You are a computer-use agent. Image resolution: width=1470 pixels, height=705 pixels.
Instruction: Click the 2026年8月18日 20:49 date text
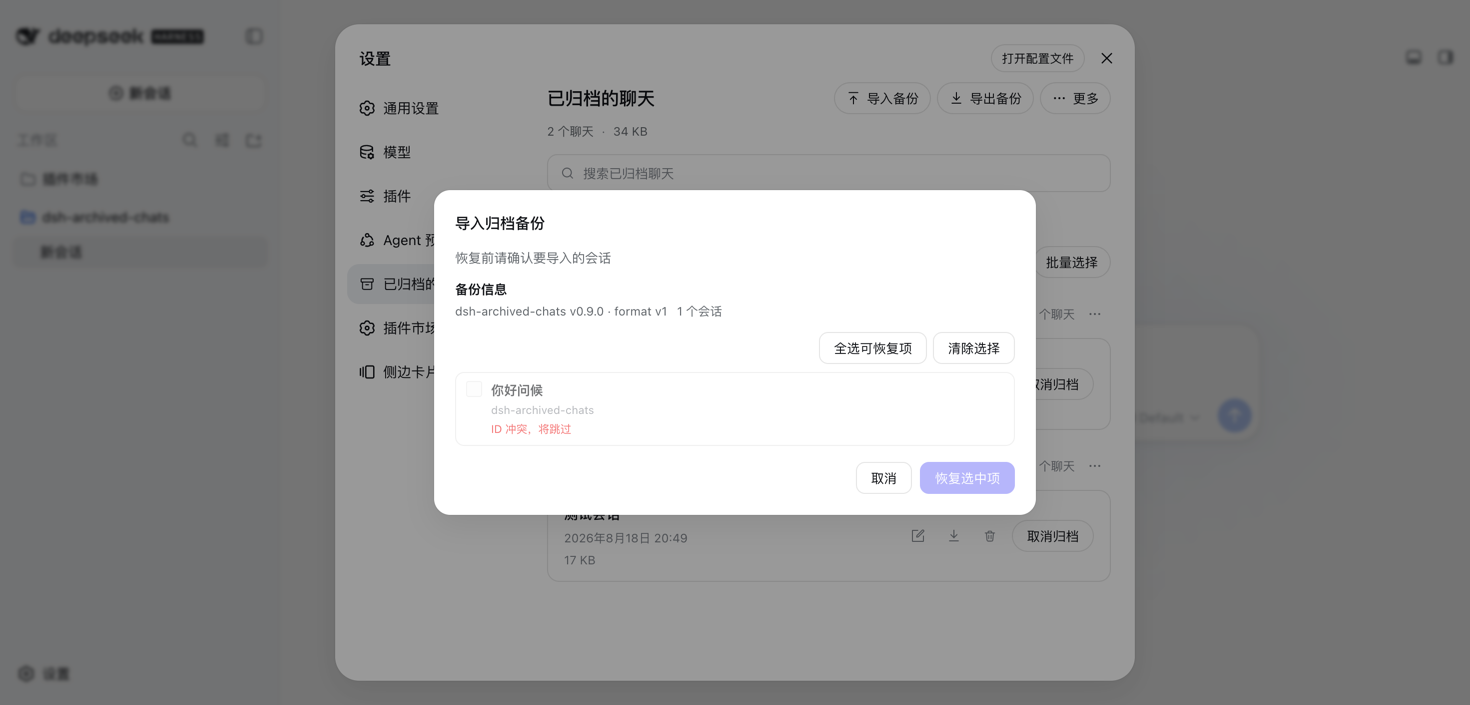click(x=626, y=538)
